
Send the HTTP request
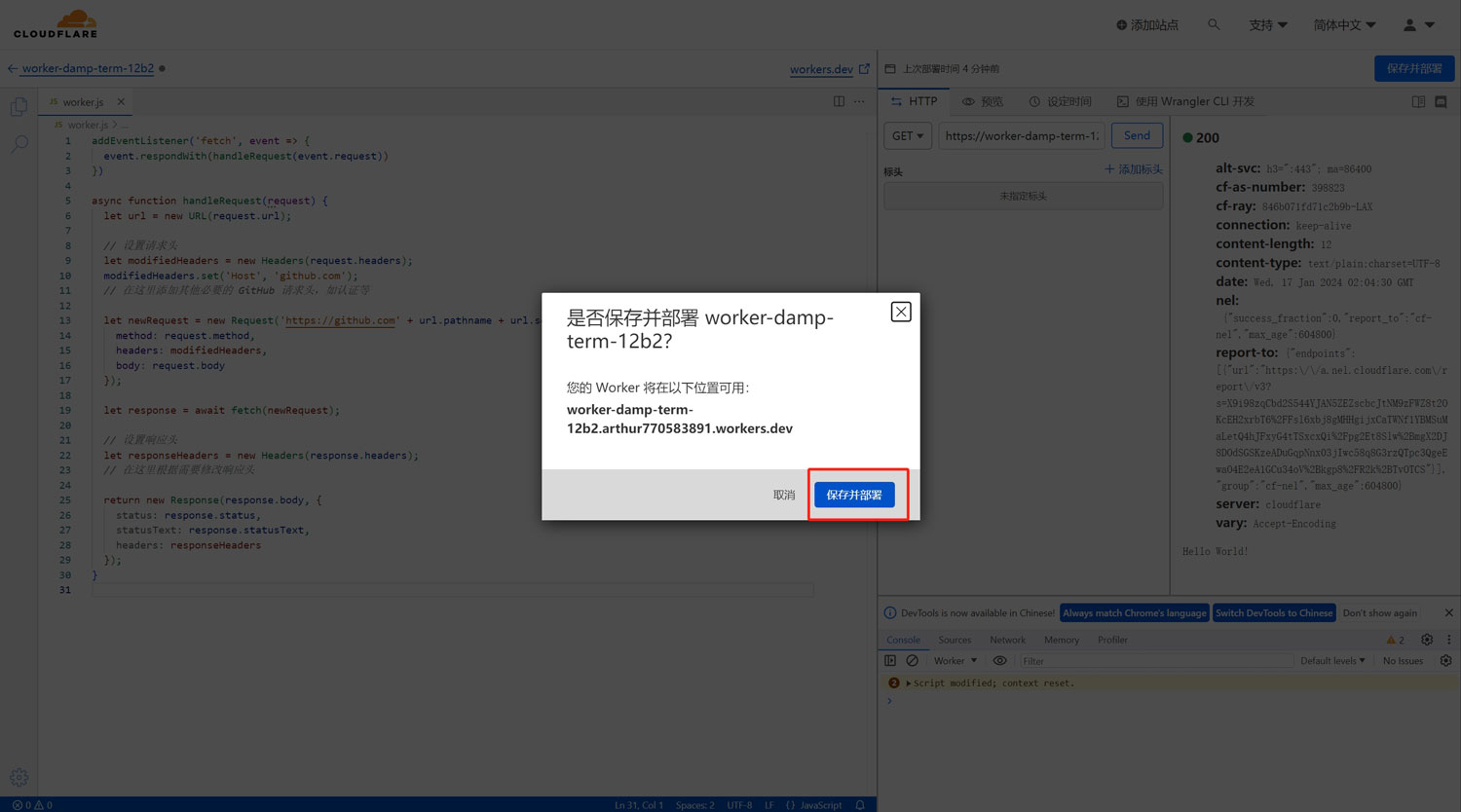1137,135
